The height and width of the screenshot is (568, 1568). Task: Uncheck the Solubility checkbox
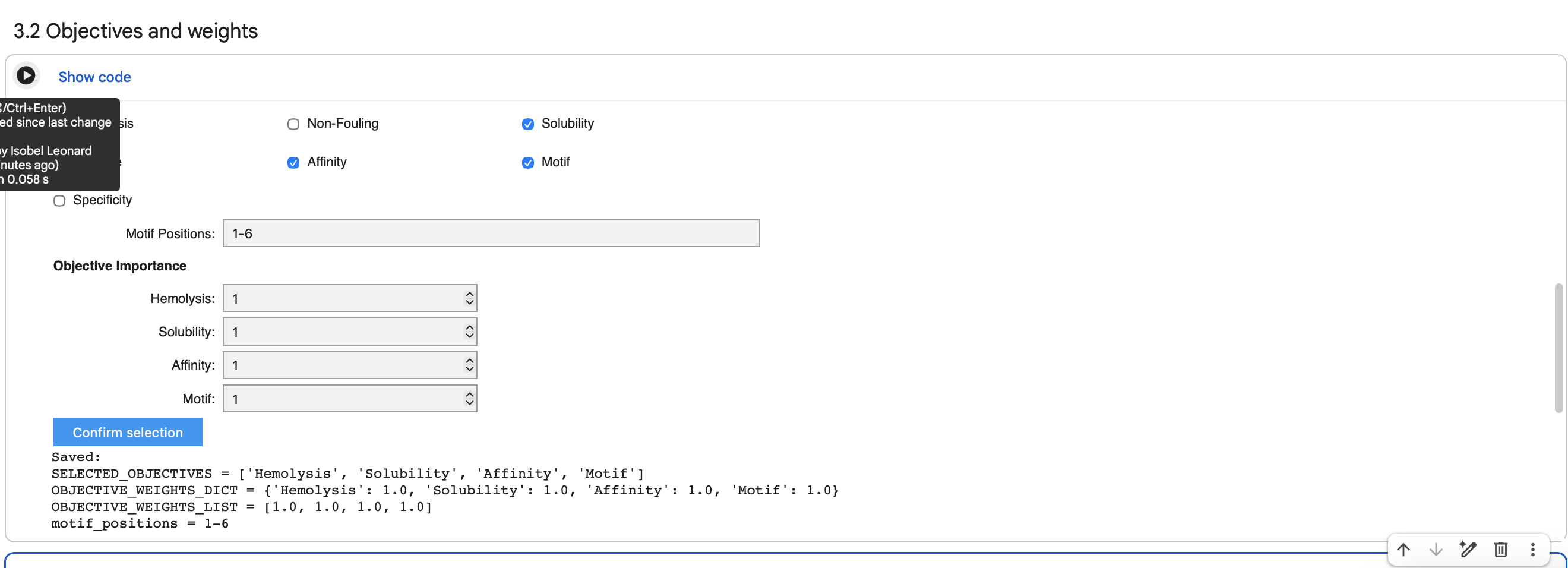[528, 124]
